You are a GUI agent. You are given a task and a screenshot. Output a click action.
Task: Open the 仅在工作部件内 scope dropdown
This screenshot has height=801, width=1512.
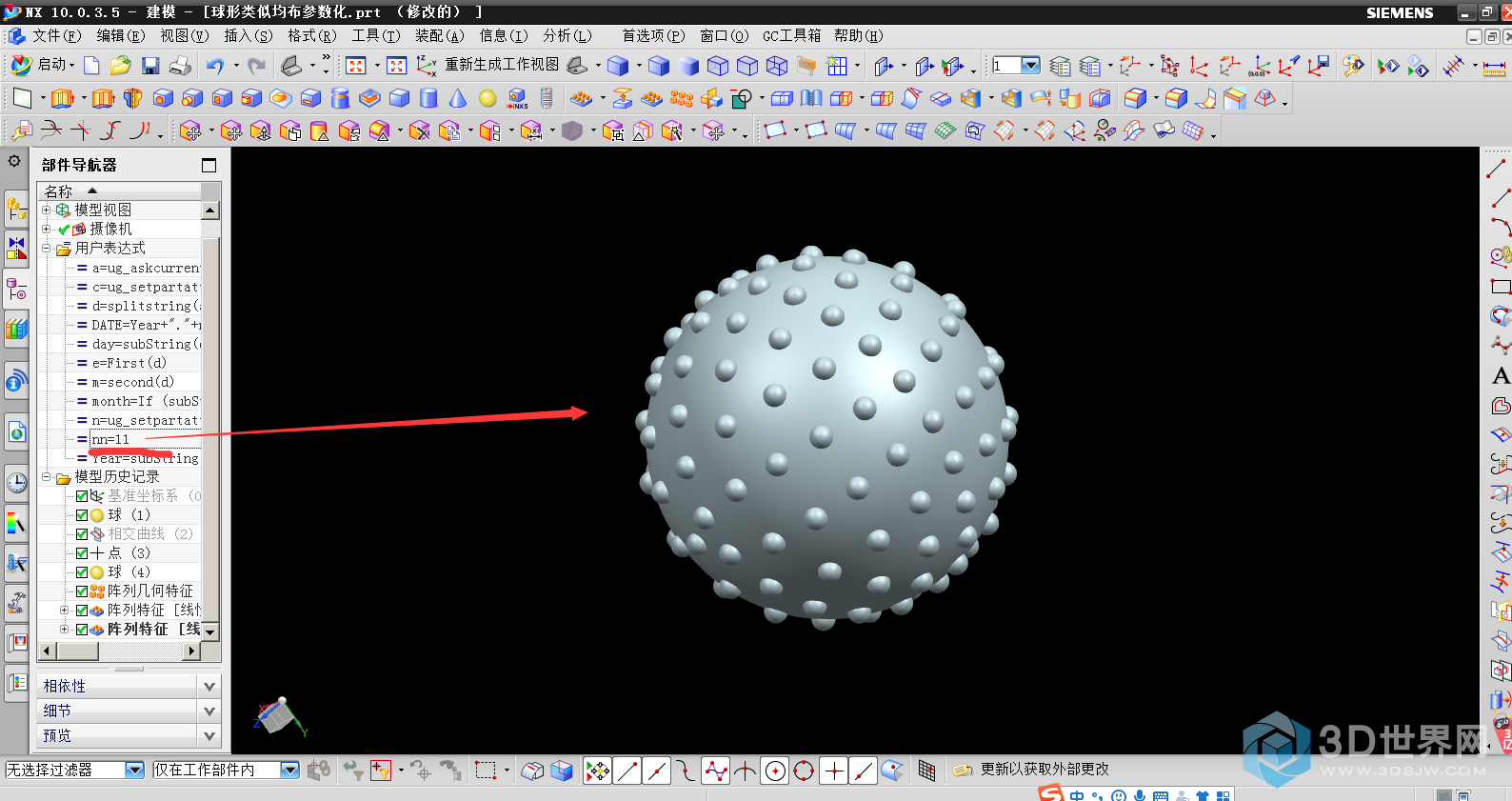[x=290, y=770]
